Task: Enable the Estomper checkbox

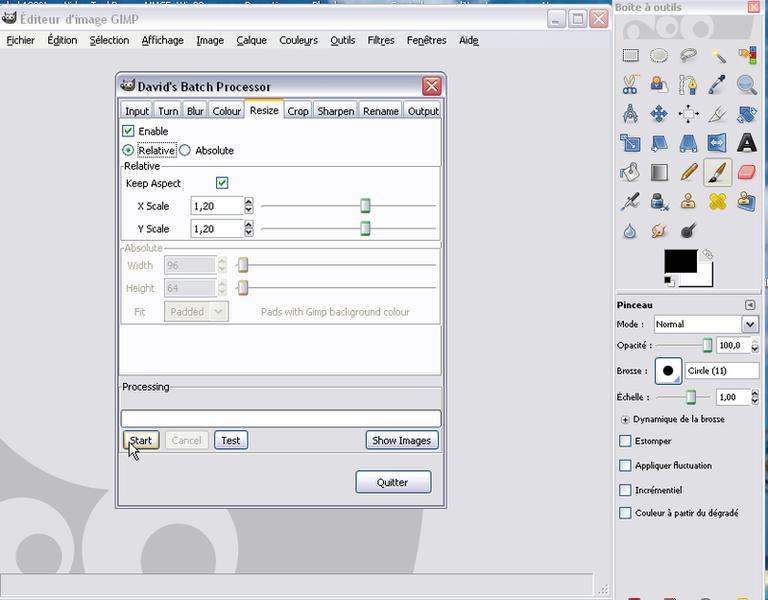Action: tap(625, 441)
